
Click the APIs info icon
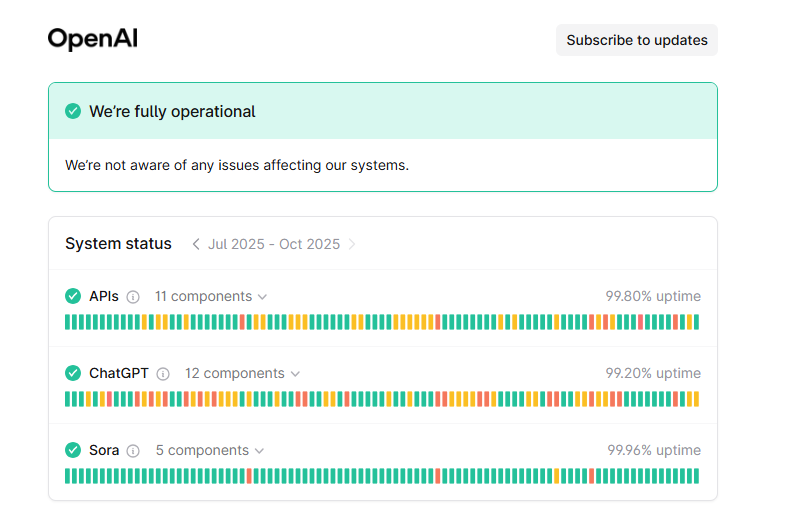point(133,297)
